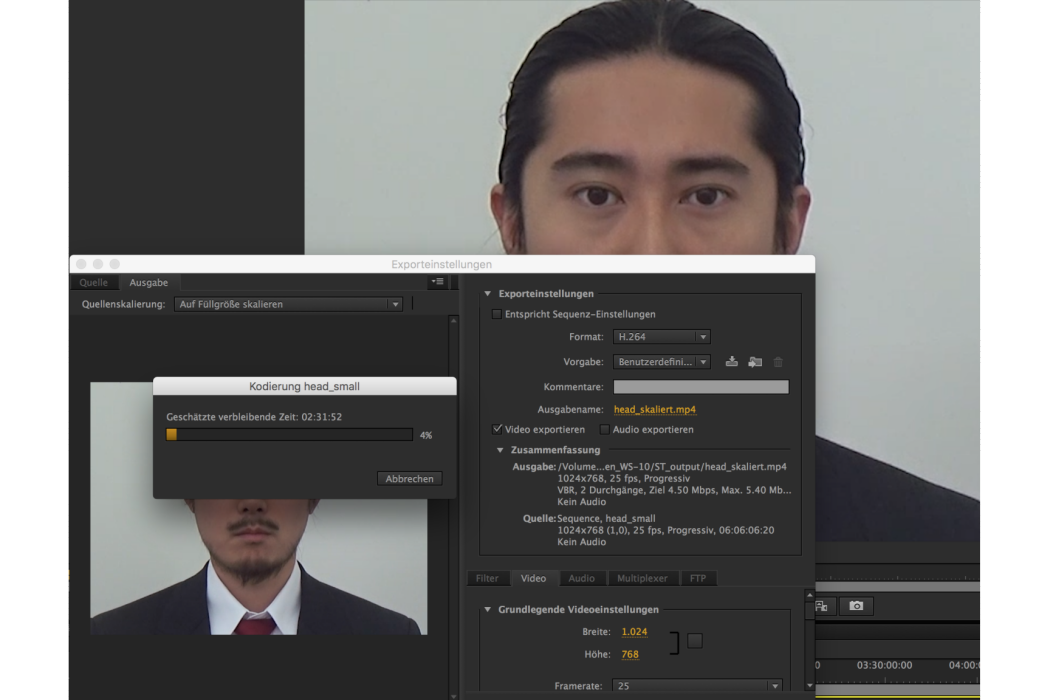
Task: Click the delete preset trash icon
Action: tap(778, 362)
